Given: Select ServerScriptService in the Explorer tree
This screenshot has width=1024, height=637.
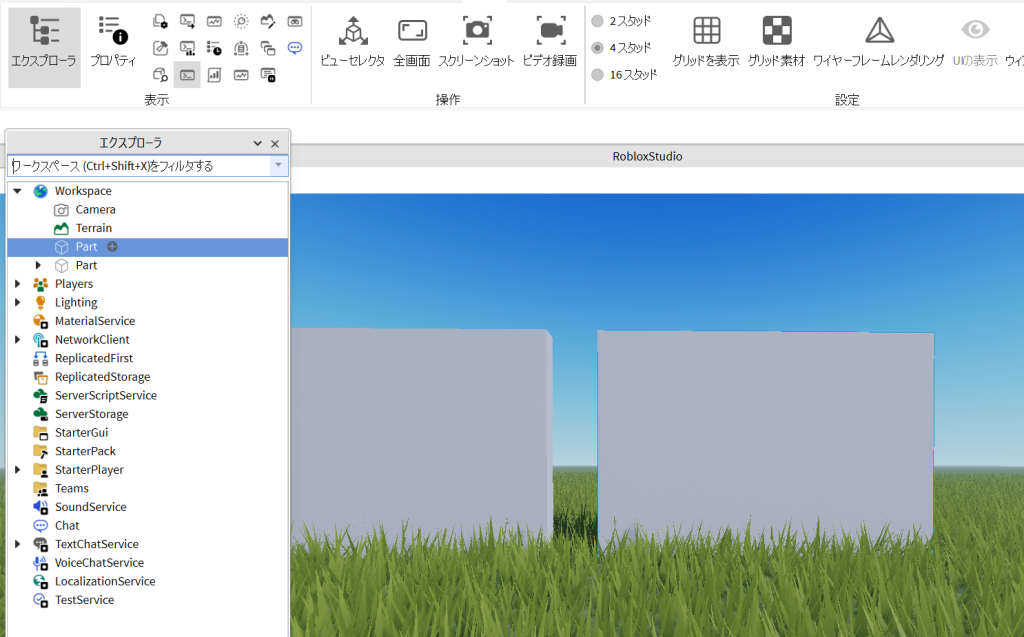Looking at the screenshot, I should (x=105, y=396).
